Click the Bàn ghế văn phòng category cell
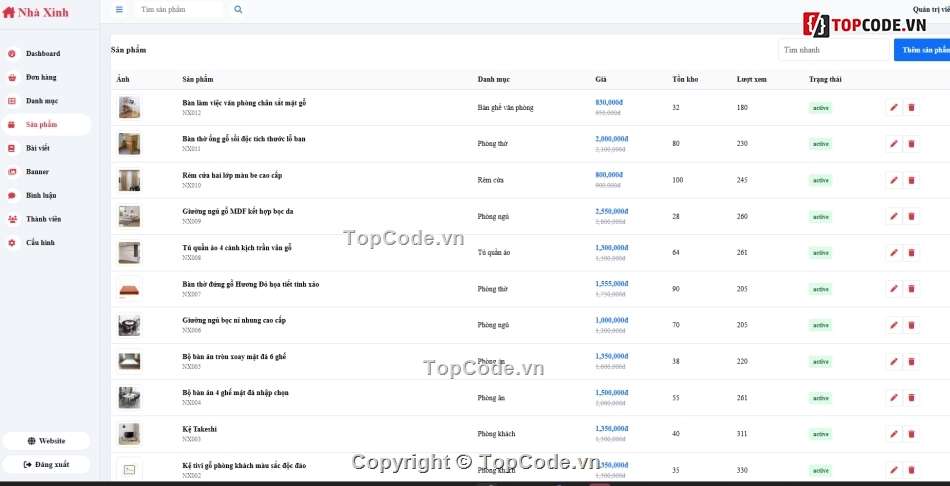Viewport: 950px width, 486px height. click(505, 108)
